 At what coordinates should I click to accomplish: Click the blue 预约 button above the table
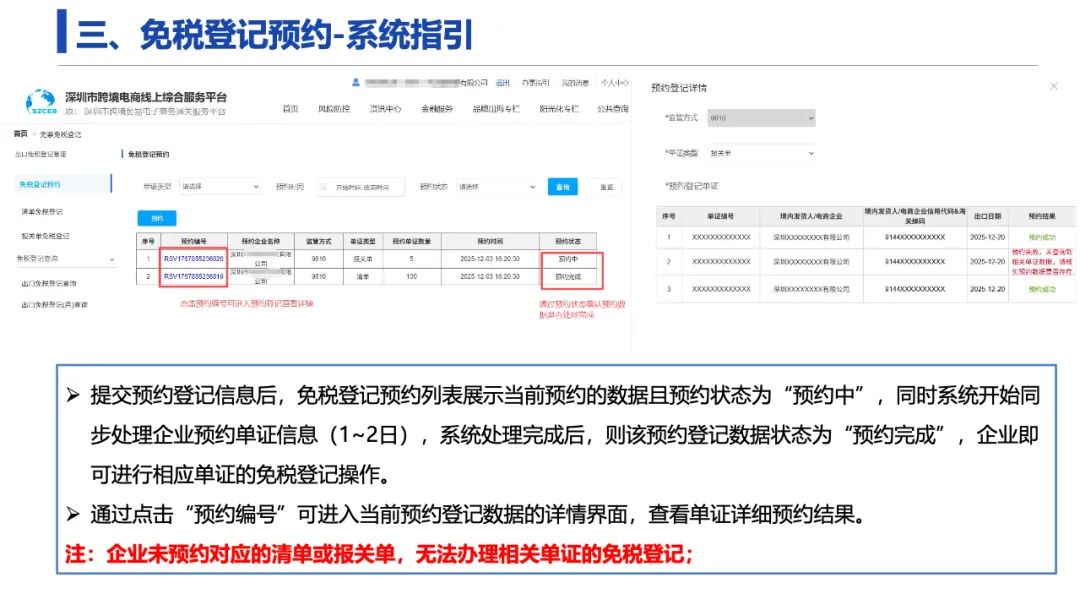(x=156, y=217)
